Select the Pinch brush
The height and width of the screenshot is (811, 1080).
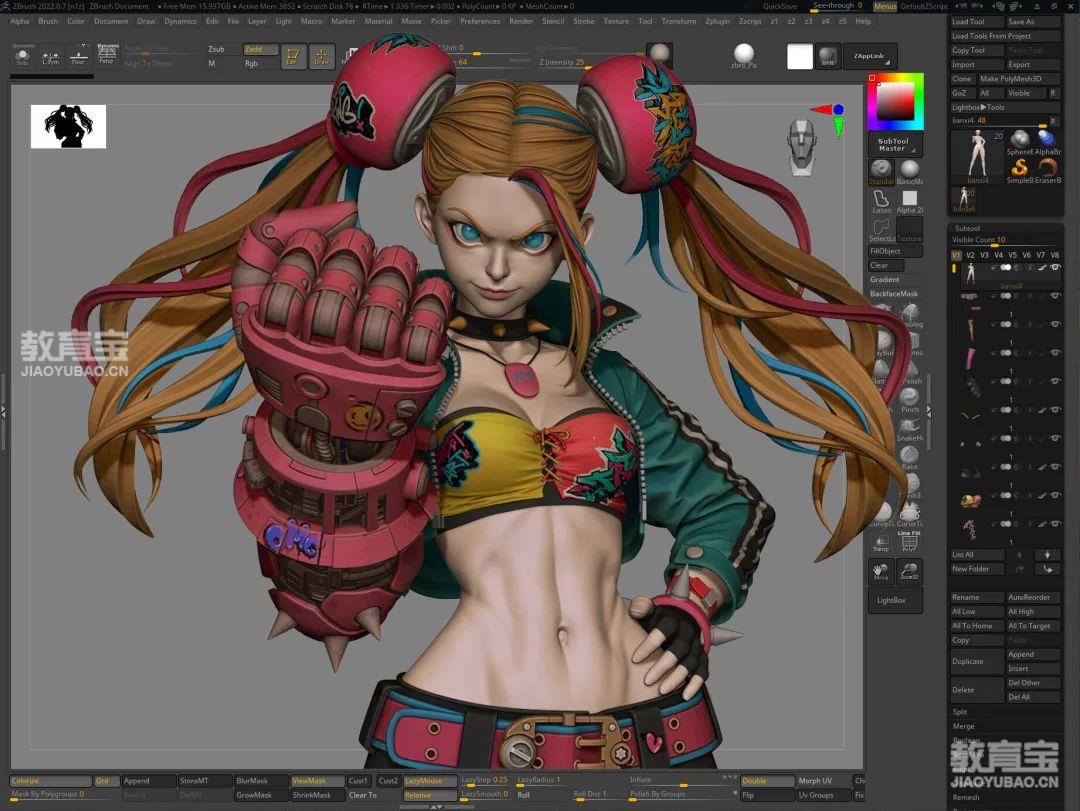910,400
